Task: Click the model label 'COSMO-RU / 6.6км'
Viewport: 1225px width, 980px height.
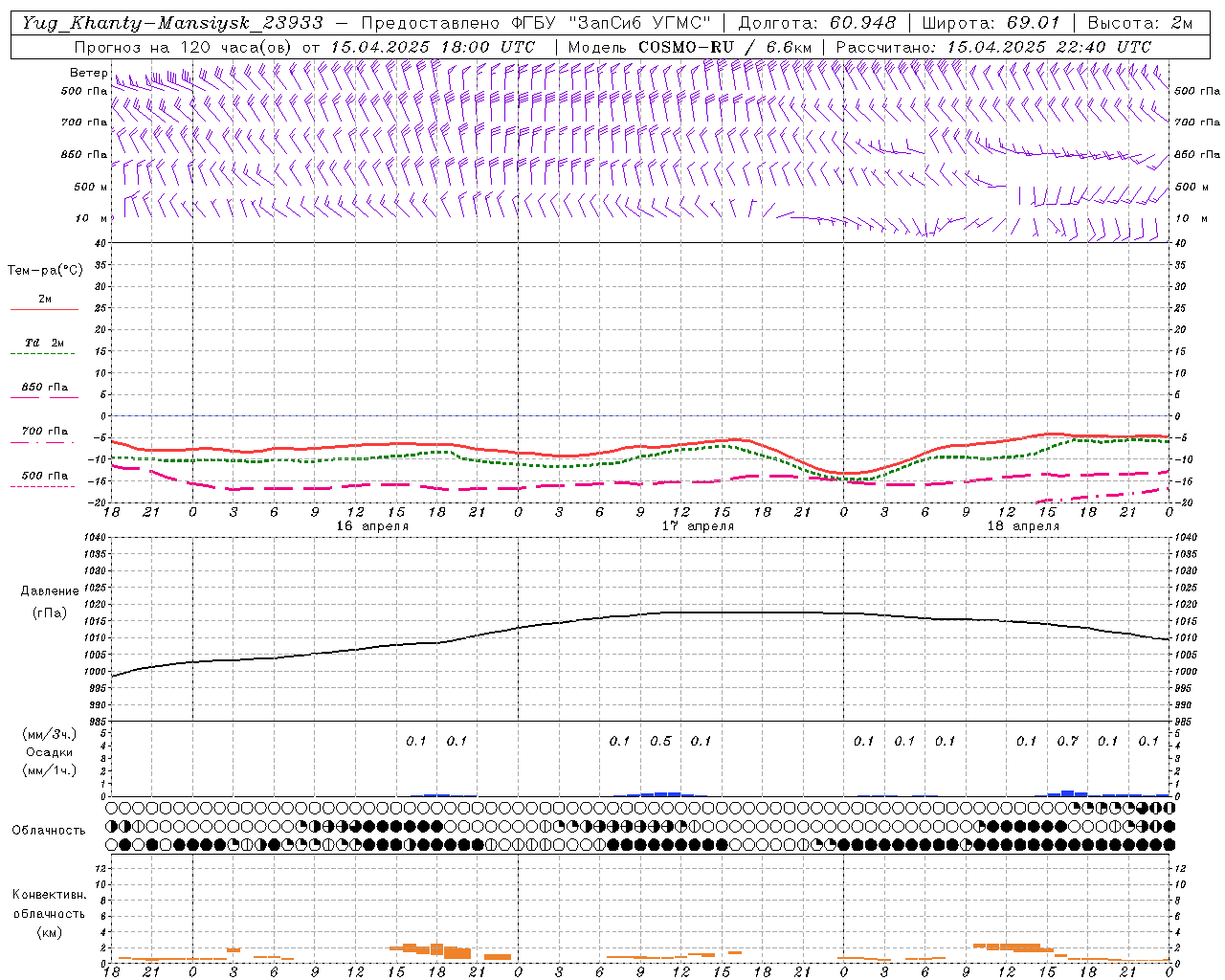Action: (725, 47)
